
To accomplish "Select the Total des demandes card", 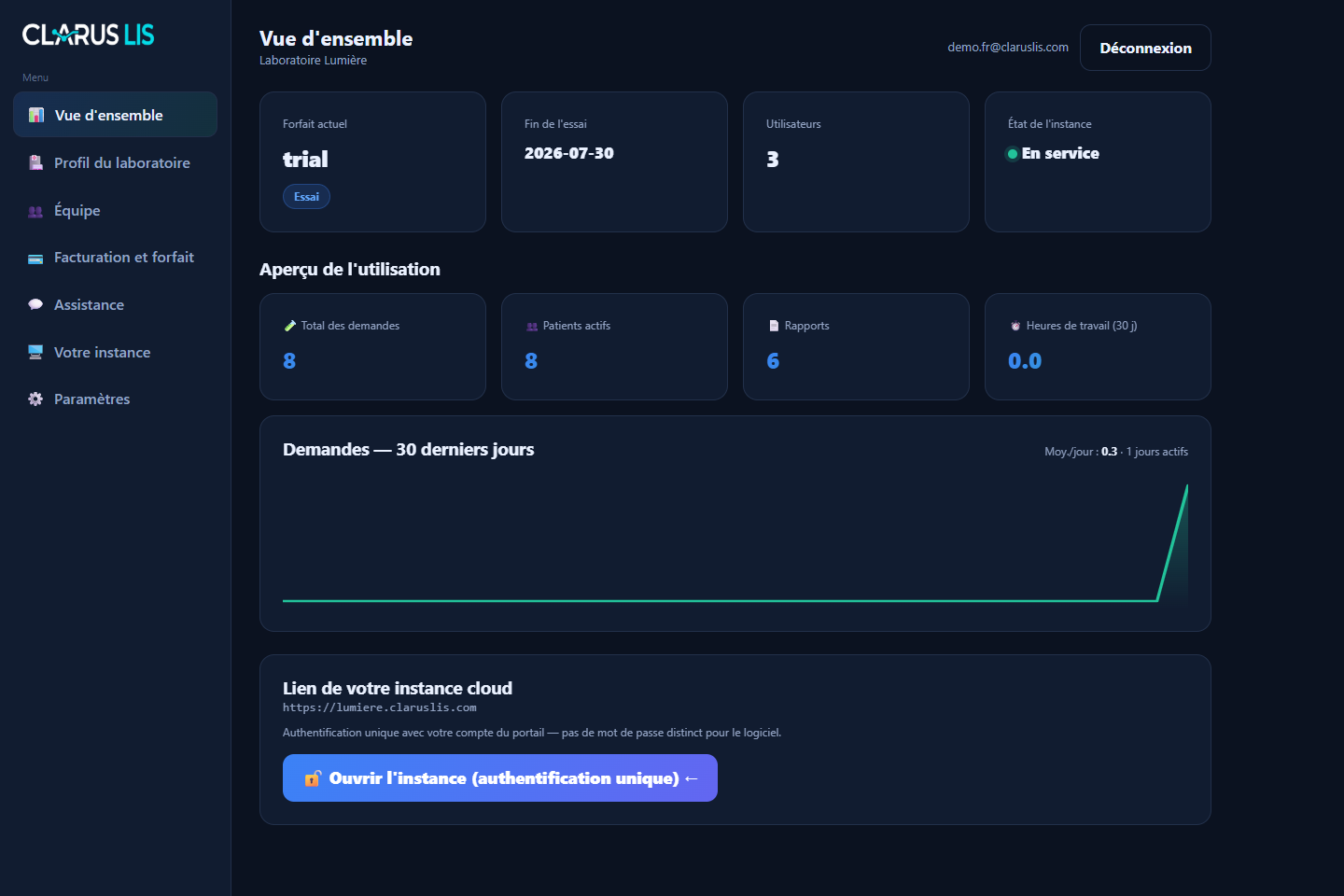I will pos(372,347).
